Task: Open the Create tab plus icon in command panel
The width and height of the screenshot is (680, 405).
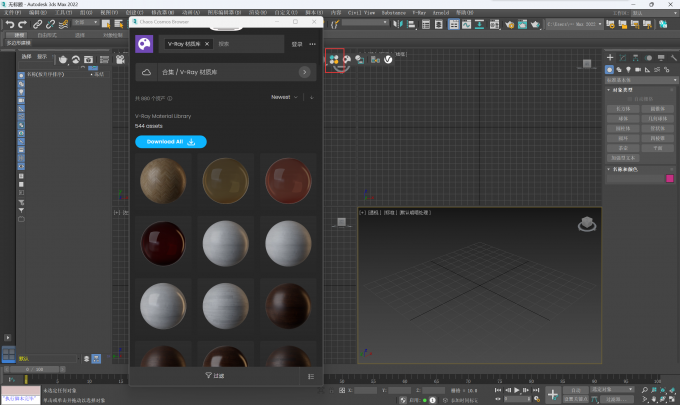Action: (x=610, y=58)
